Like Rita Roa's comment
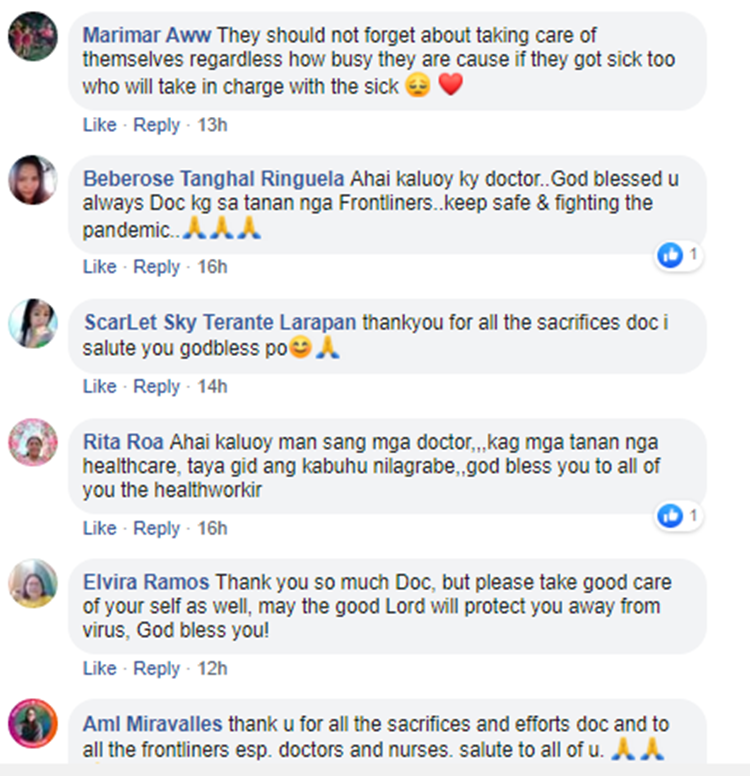750x776 pixels. click(100, 528)
